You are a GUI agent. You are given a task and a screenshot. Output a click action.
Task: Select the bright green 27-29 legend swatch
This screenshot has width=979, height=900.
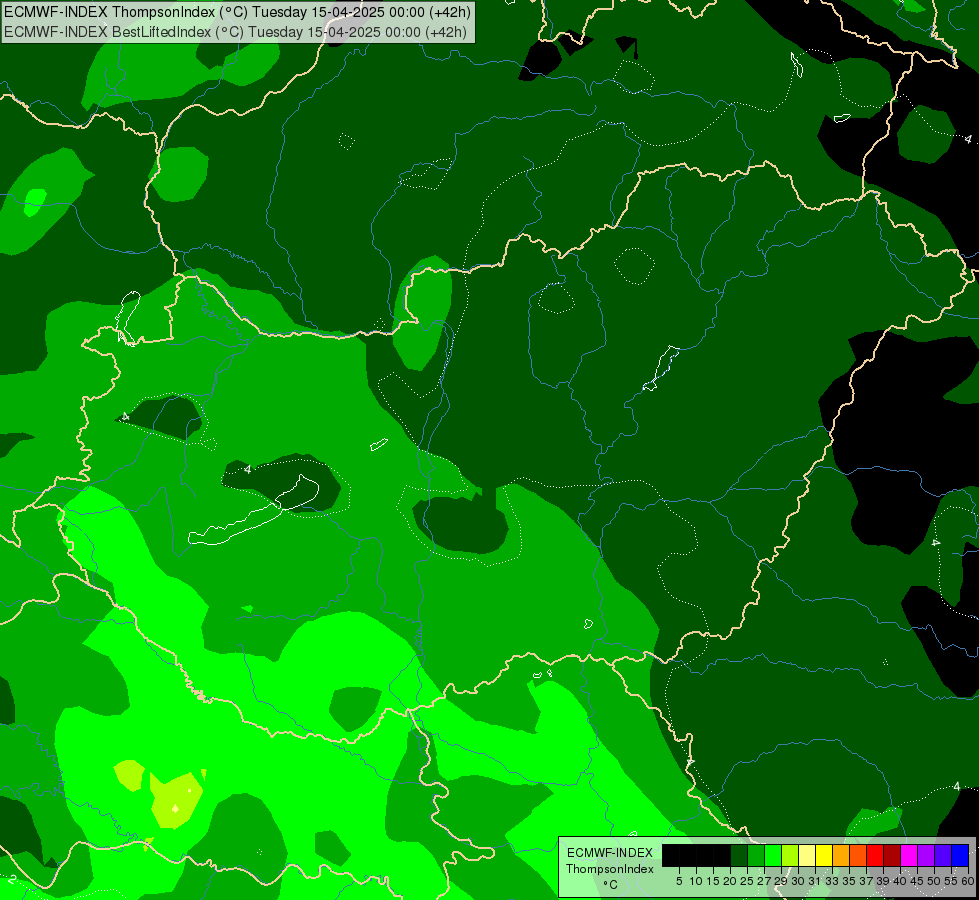click(773, 855)
